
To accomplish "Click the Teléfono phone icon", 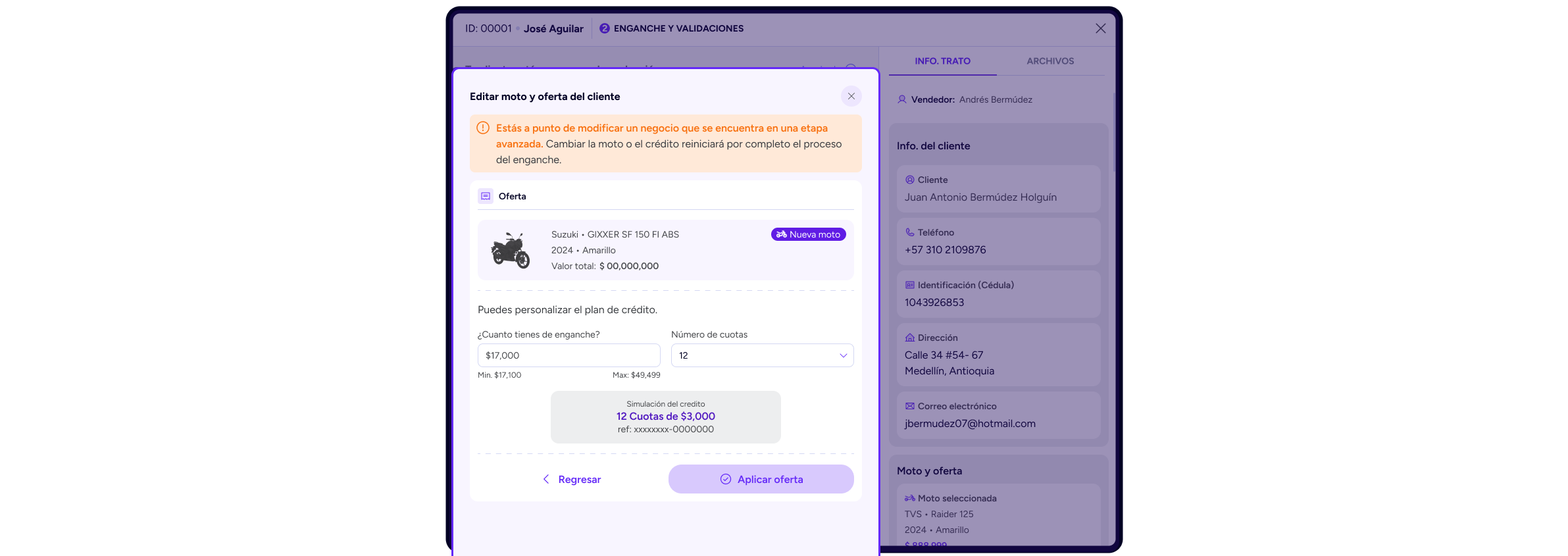I will tap(909, 232).
